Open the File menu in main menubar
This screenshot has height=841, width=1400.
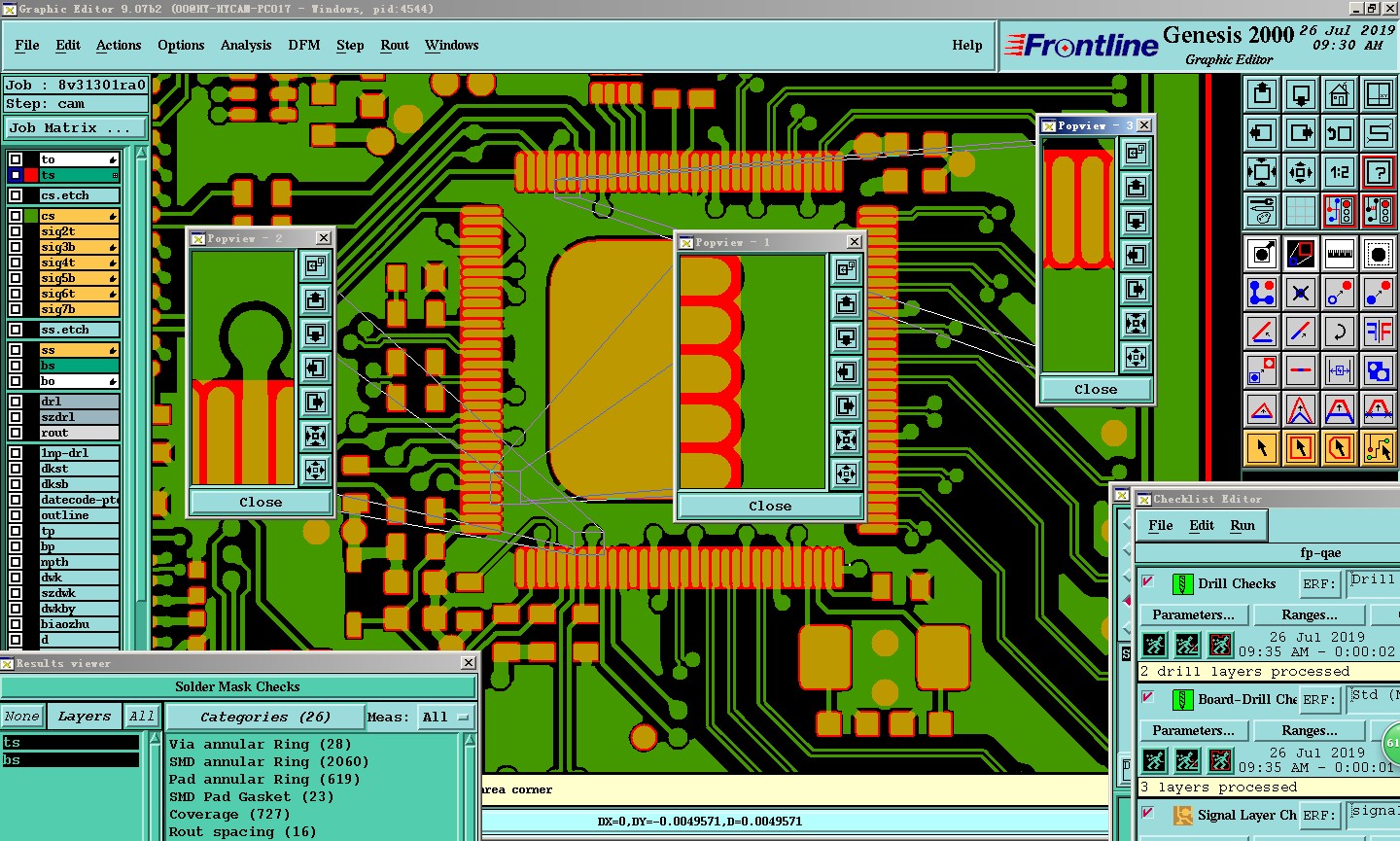point(27,46)
